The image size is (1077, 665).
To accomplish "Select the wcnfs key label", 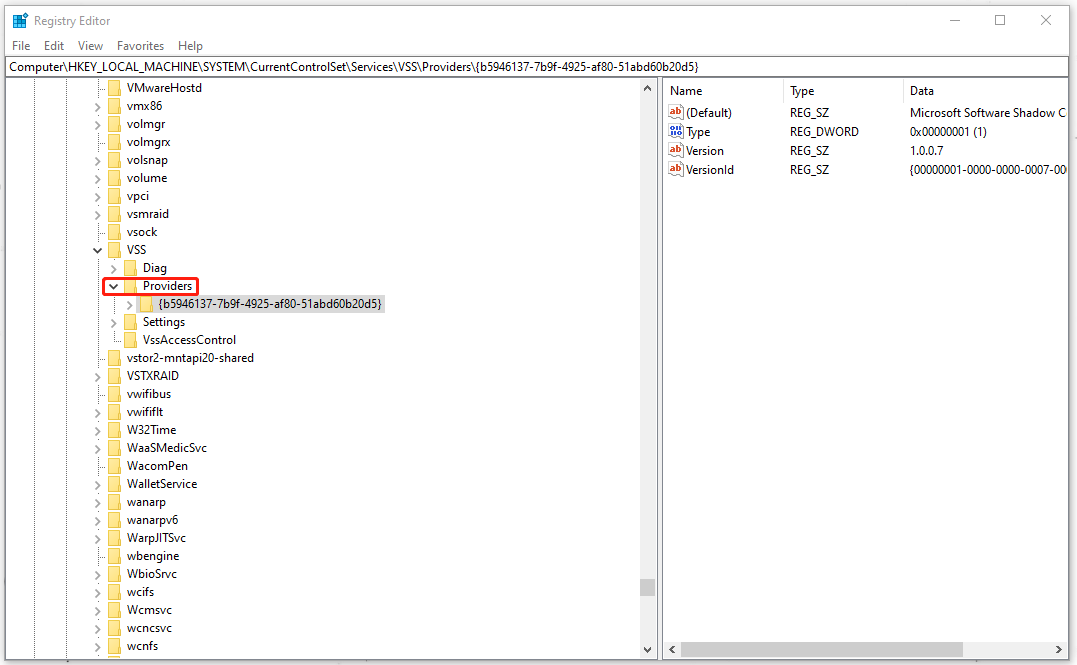I will point(142,646).
